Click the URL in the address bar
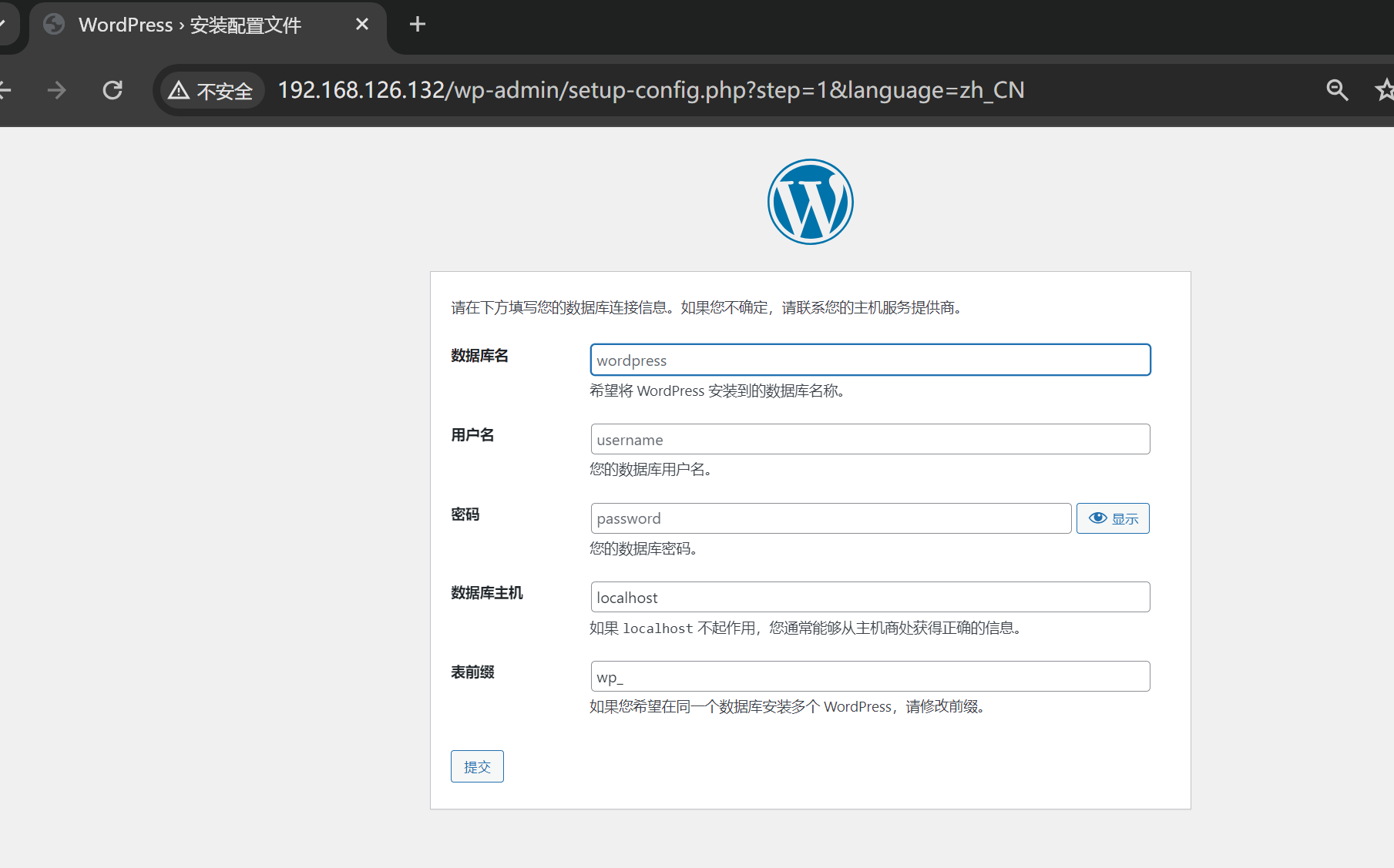 coord(650,91)
